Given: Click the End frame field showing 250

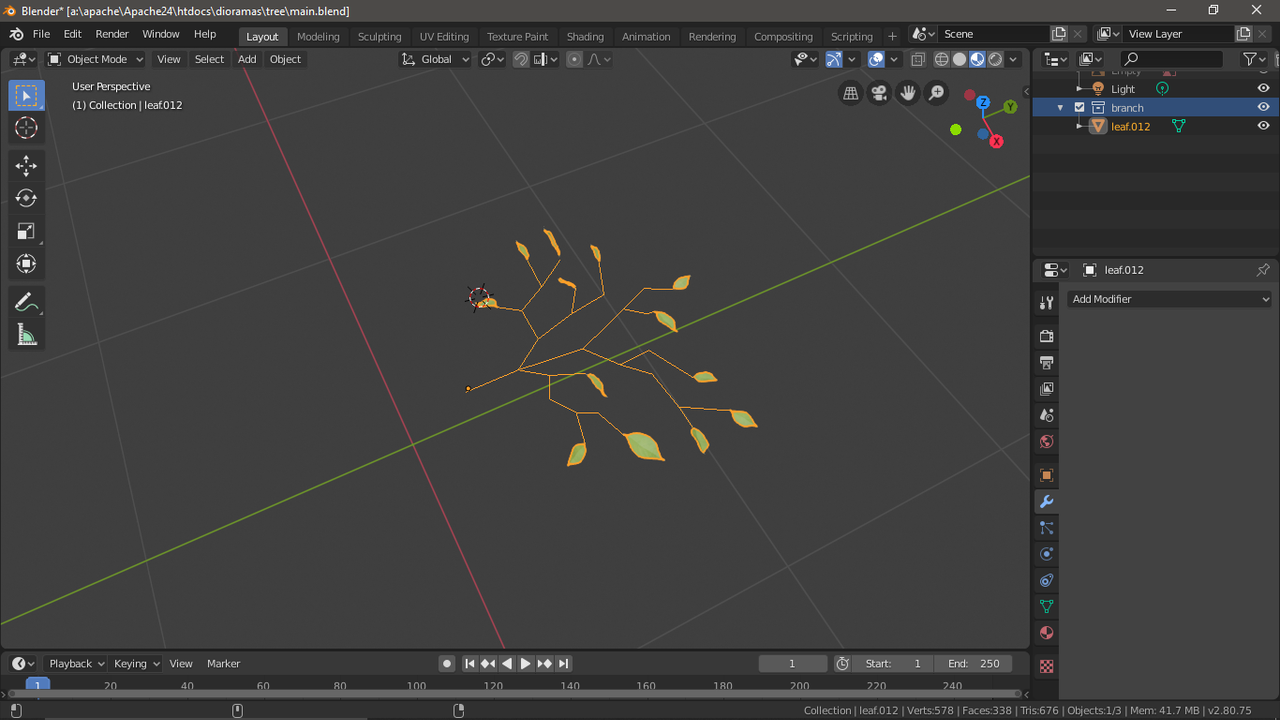Looking at the screenshot, I should (973, 663).
